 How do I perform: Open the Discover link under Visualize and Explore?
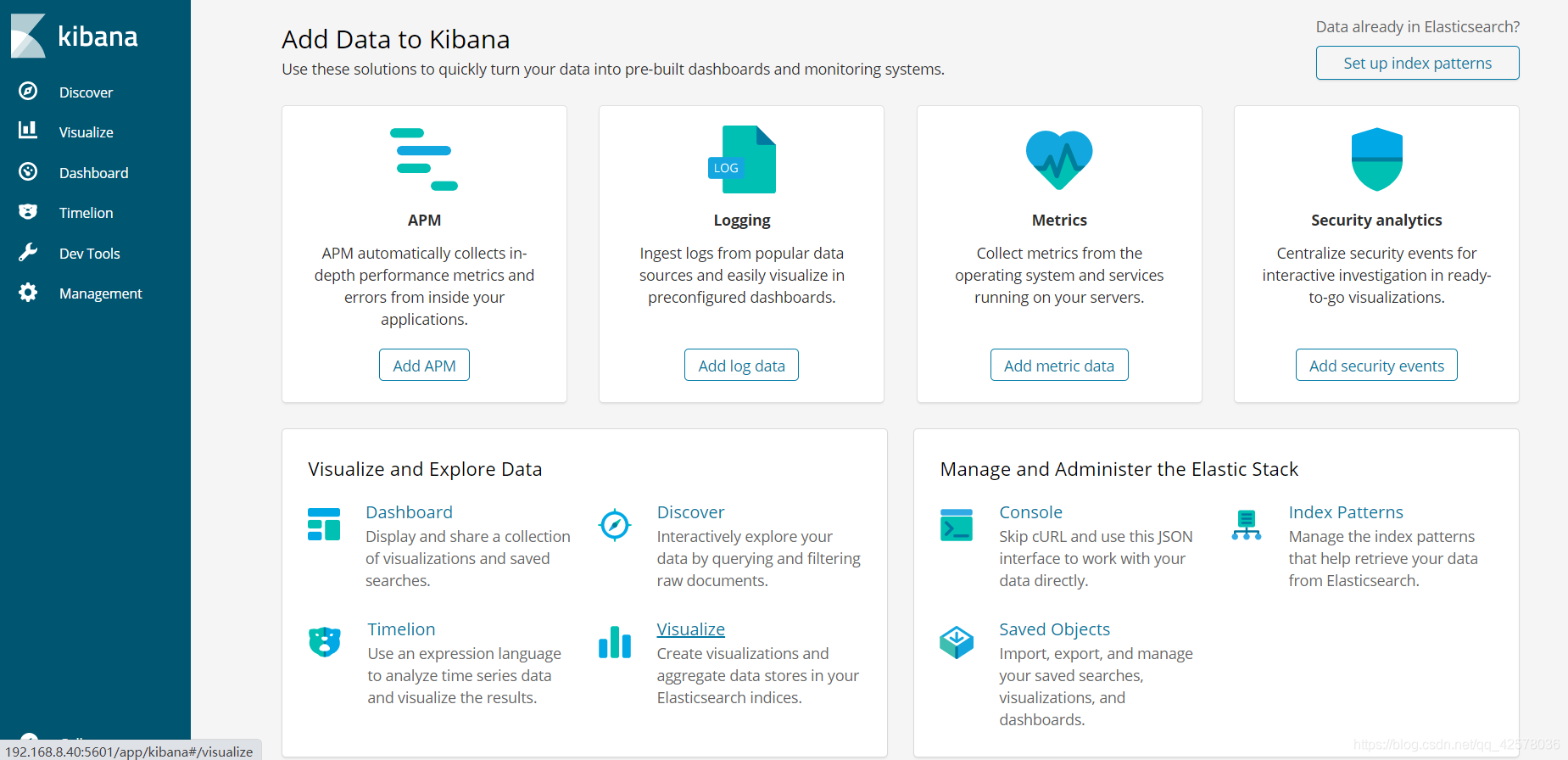[x=690, y=512]
